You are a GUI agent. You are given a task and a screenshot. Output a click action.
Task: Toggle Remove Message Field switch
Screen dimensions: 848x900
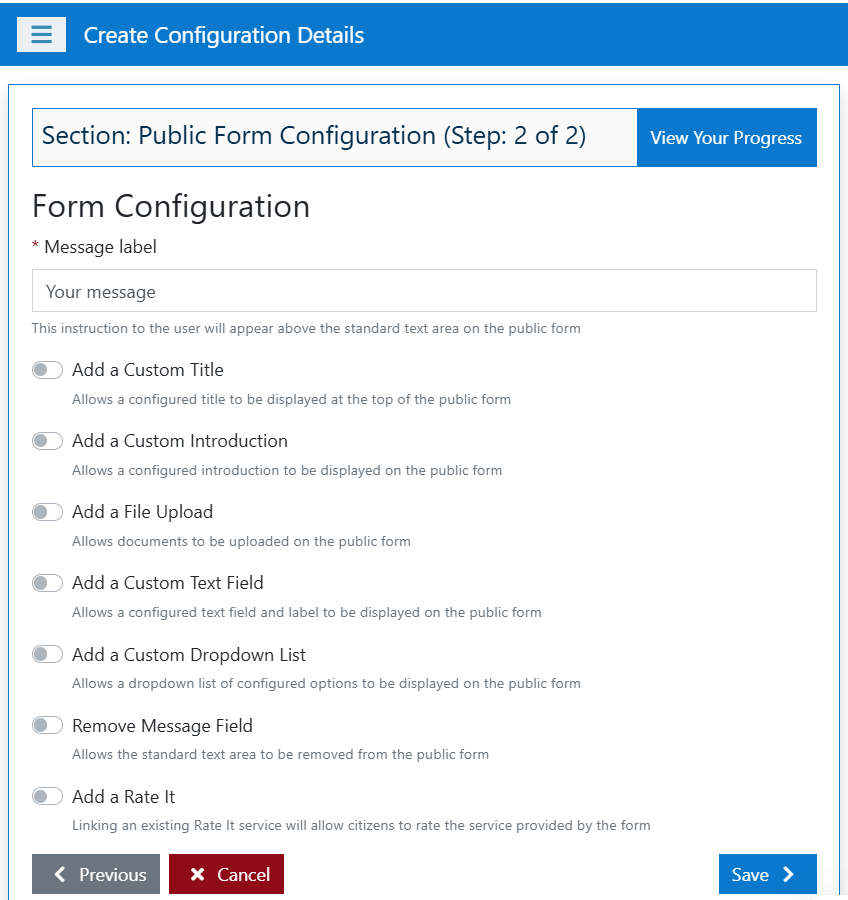pyautogui.click(x=48, y=726)
